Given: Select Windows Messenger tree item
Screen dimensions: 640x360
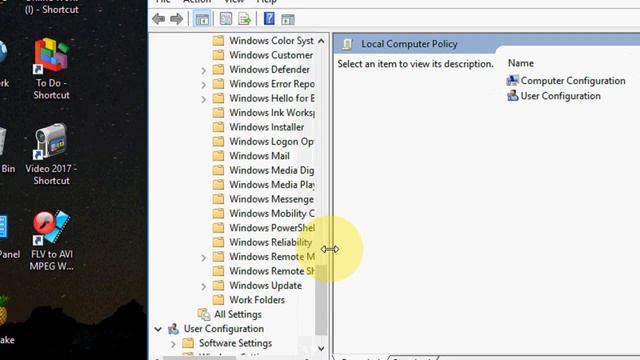Looking at the screenshot, I should 271,199.
